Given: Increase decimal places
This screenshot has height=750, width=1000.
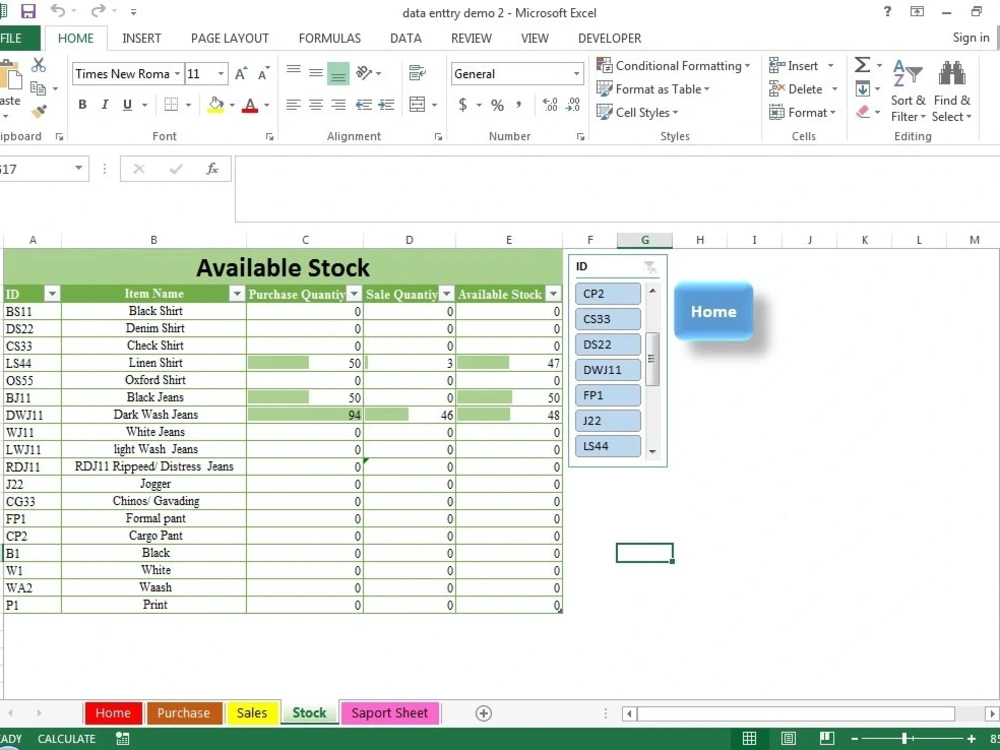Looking at the screenshot, I should tap(550, 105).
